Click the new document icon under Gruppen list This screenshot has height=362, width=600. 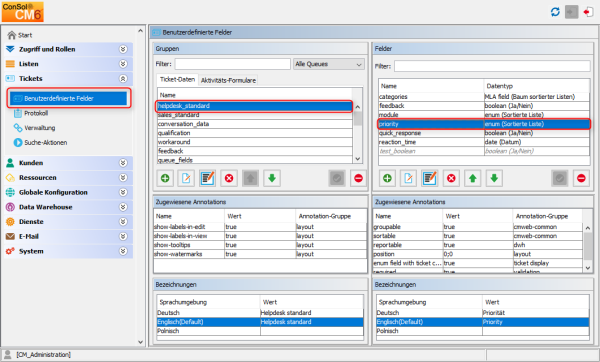[x=186, y=178]
